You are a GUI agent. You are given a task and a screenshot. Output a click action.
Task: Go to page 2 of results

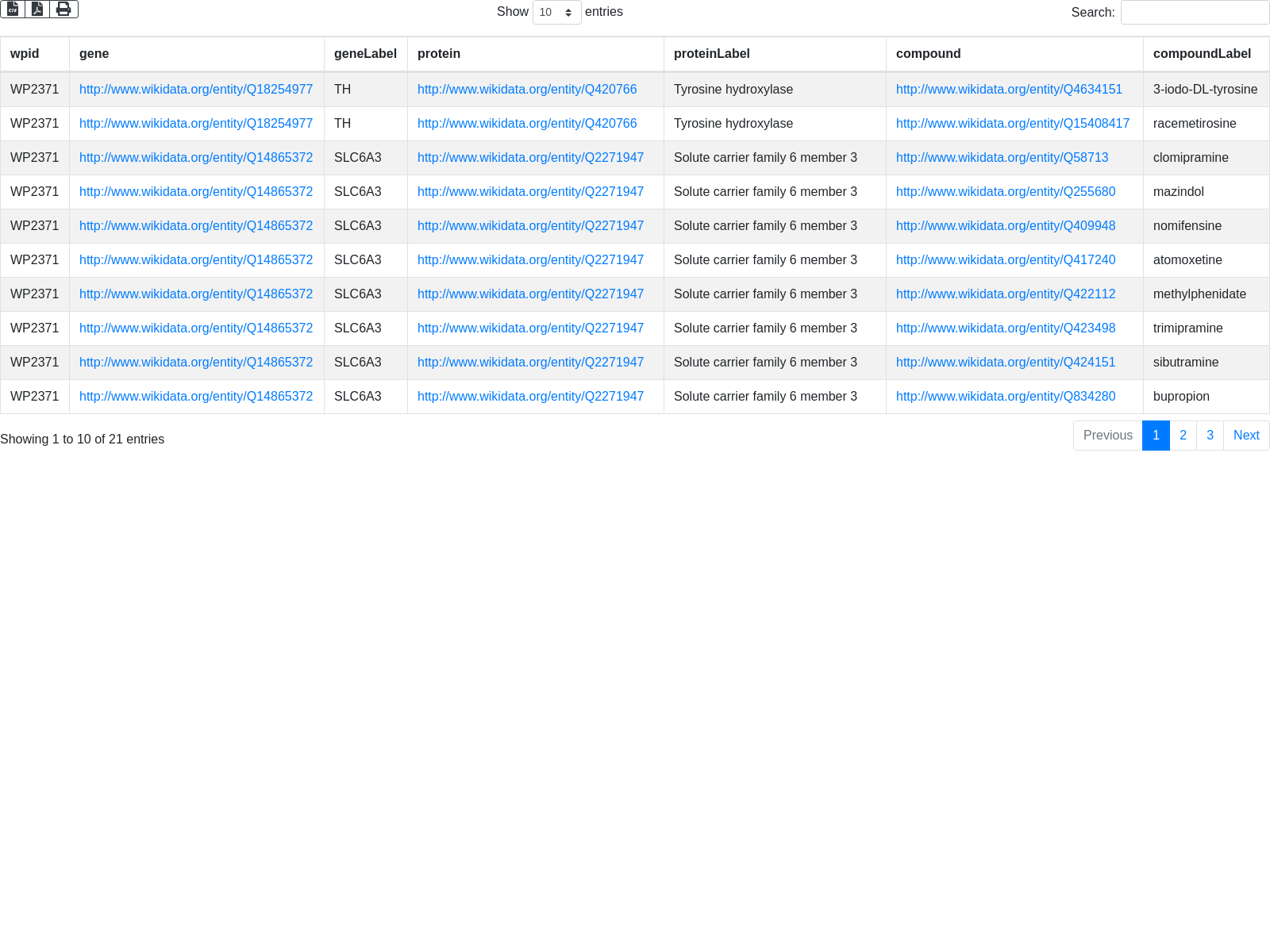pyautogui.click(x=1183, y=436)
